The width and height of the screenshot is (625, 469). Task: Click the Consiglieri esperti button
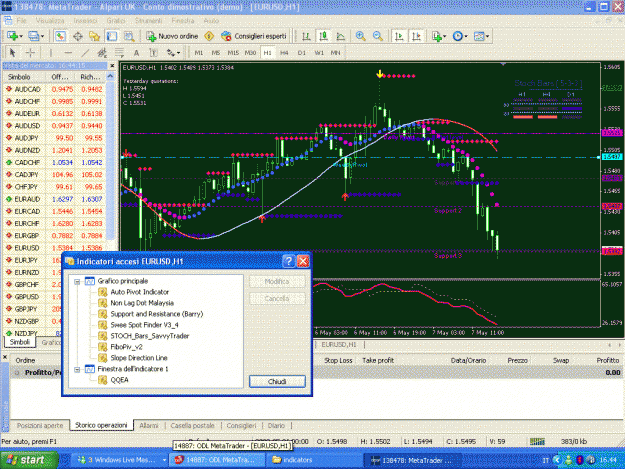254,36
